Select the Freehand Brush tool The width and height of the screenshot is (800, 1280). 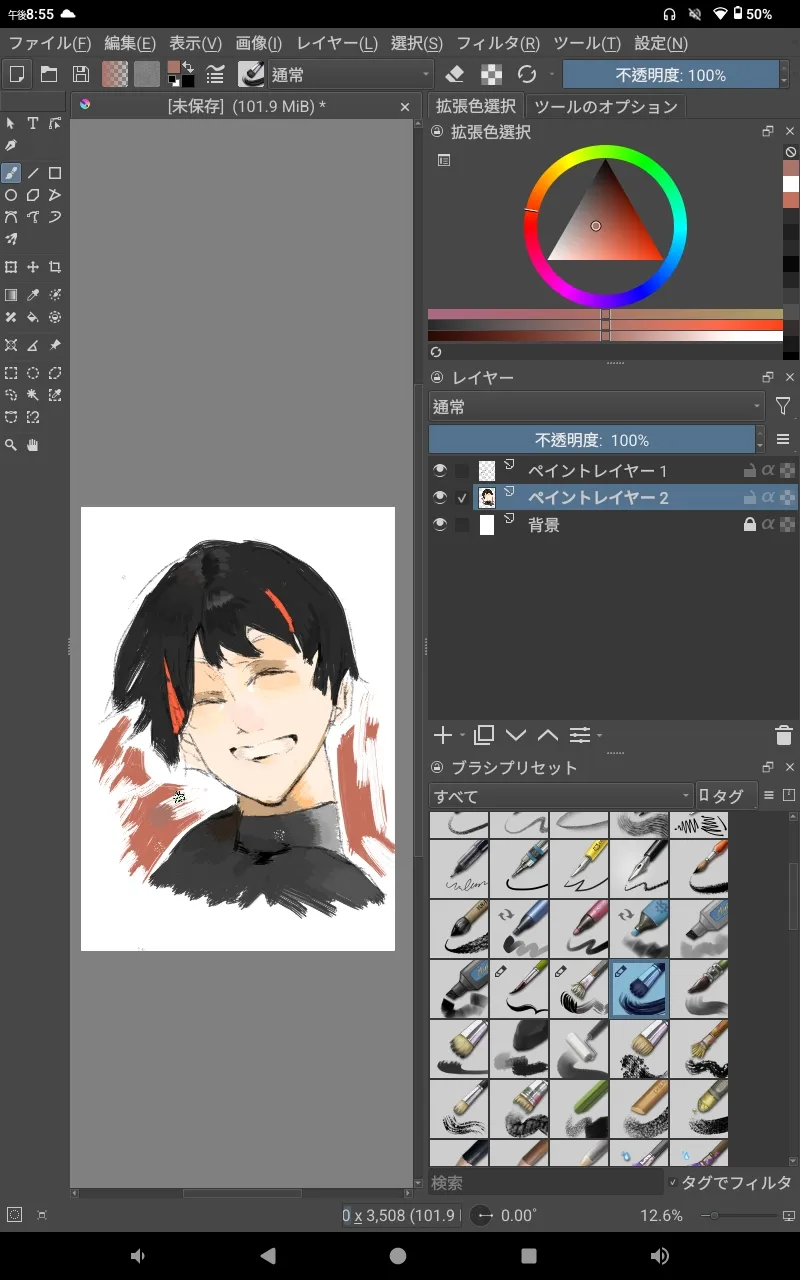point(11,173)
